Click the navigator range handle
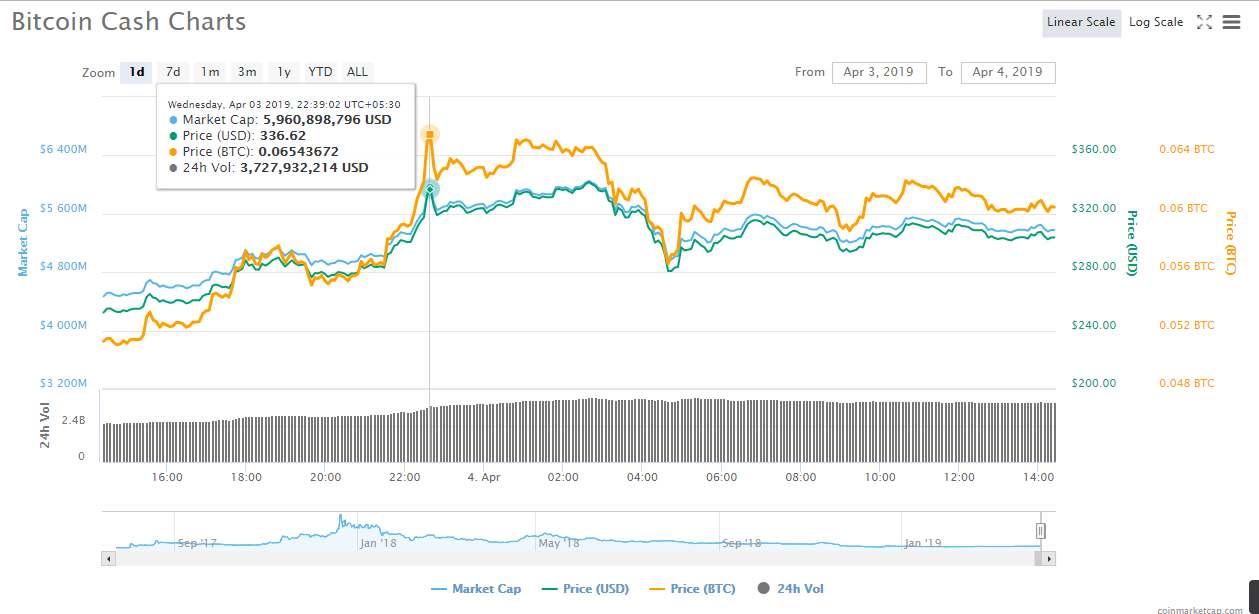The height and width of the screenshot is (614, 1259). (x=1041, y=531)
